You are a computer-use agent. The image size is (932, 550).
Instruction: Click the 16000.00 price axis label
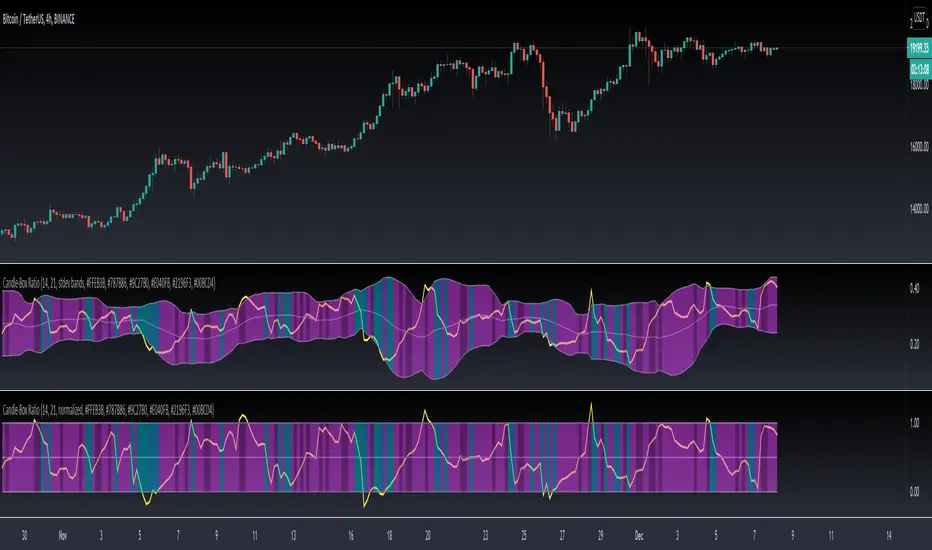pyautogui.click(x=919, y=146)
